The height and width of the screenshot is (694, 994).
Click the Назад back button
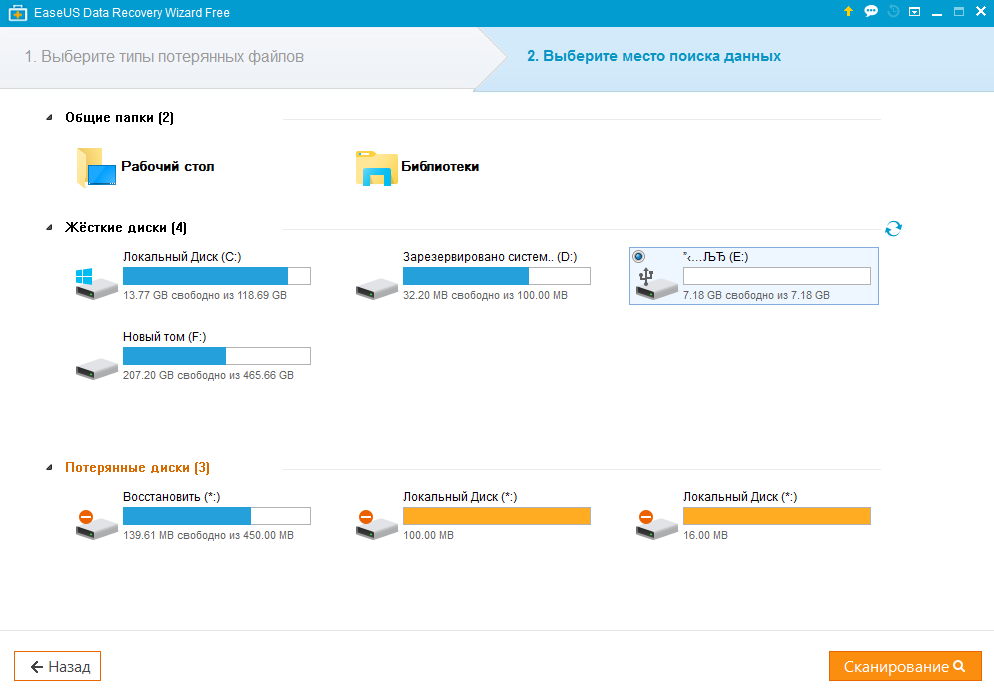[58, 666]
